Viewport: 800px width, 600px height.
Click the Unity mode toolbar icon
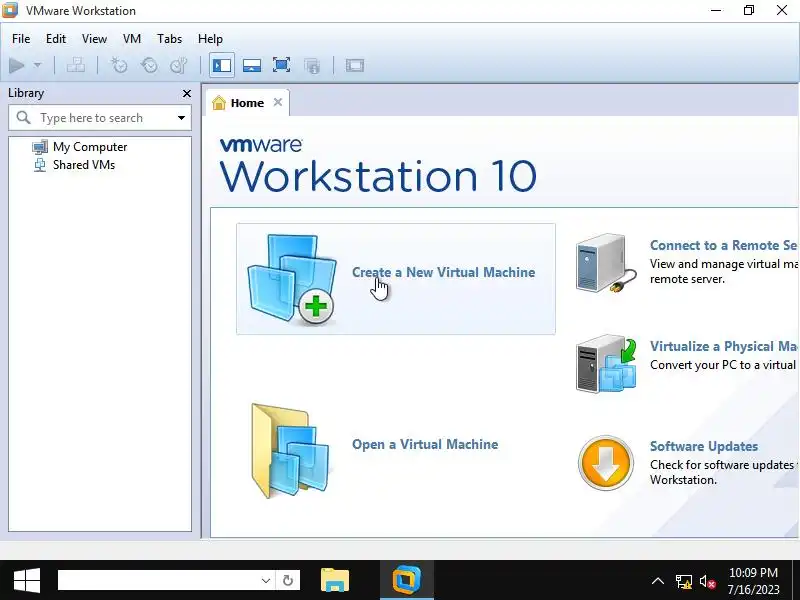312,65
